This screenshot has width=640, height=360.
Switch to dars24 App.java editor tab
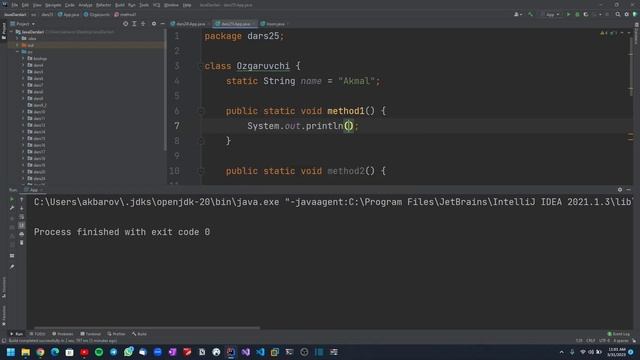188,24
